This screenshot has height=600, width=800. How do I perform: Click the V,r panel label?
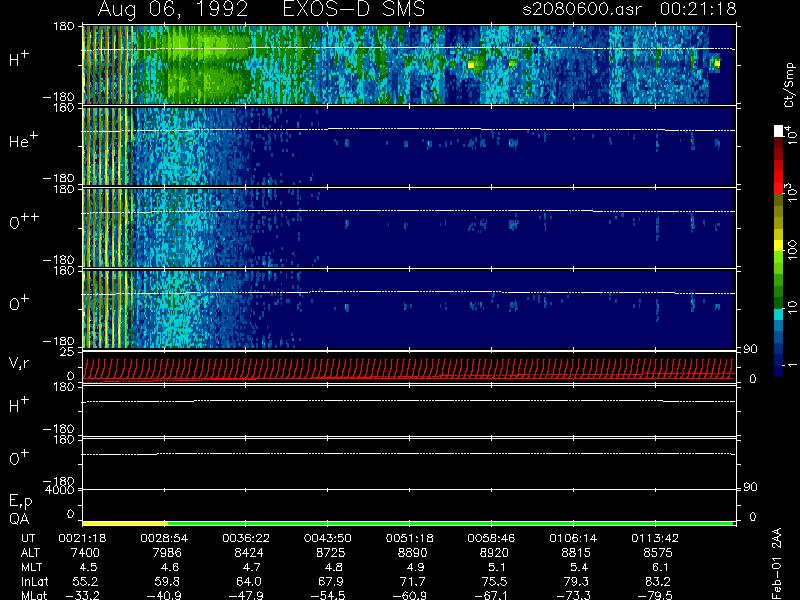pyautogui.click(x=19, y=363)
